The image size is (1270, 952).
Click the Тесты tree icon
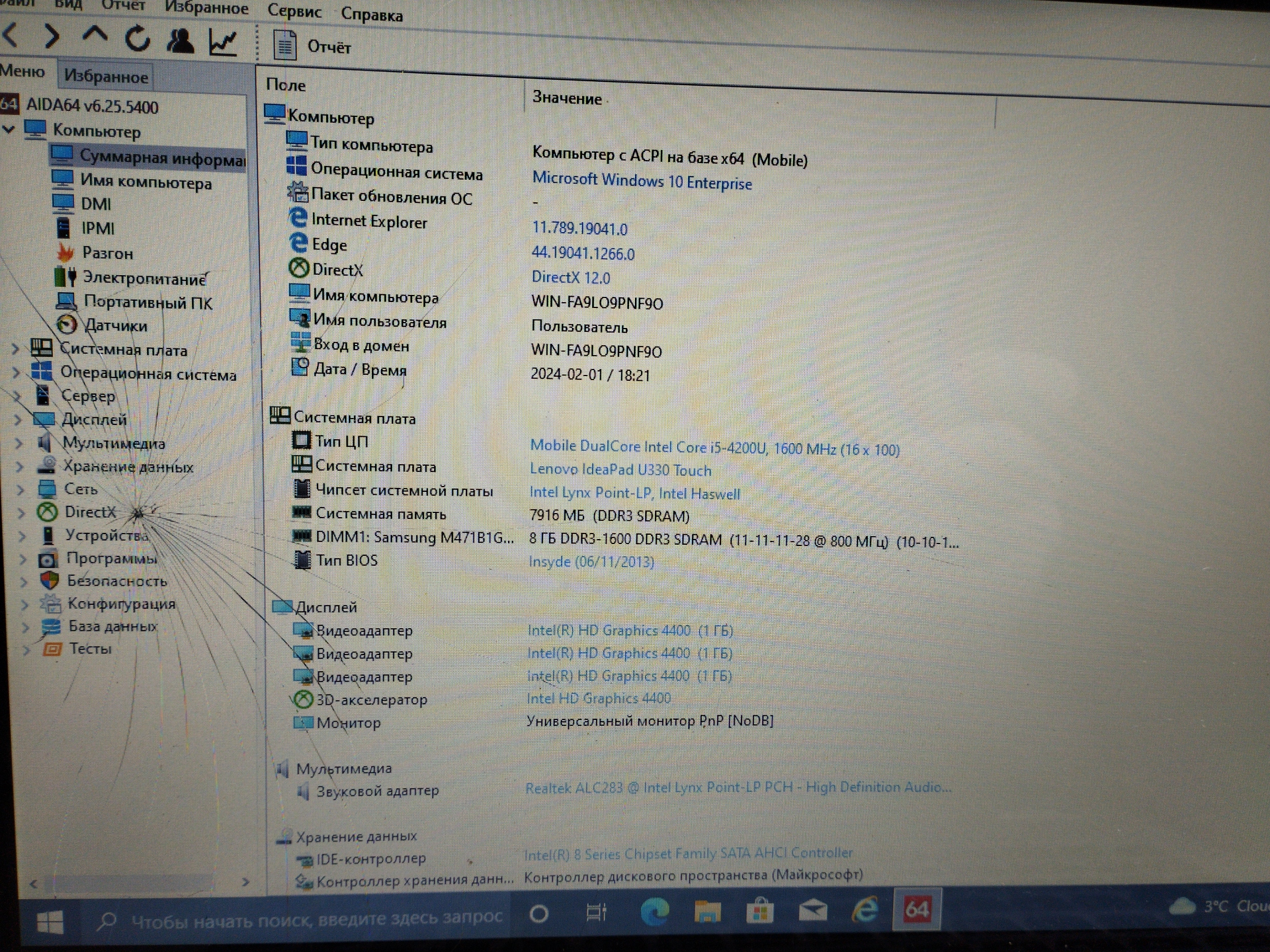[52, 649]
